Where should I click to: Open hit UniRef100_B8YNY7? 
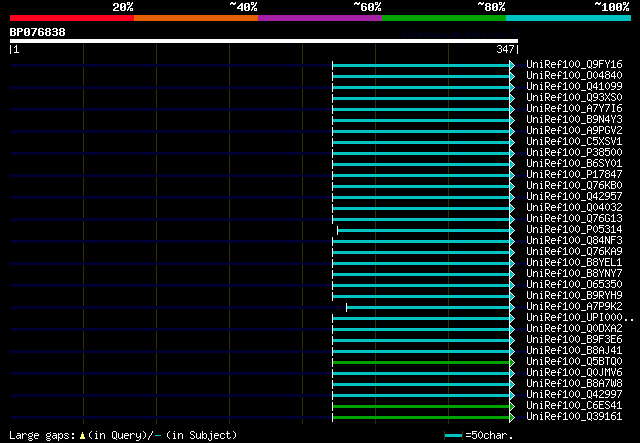[574, 274]
